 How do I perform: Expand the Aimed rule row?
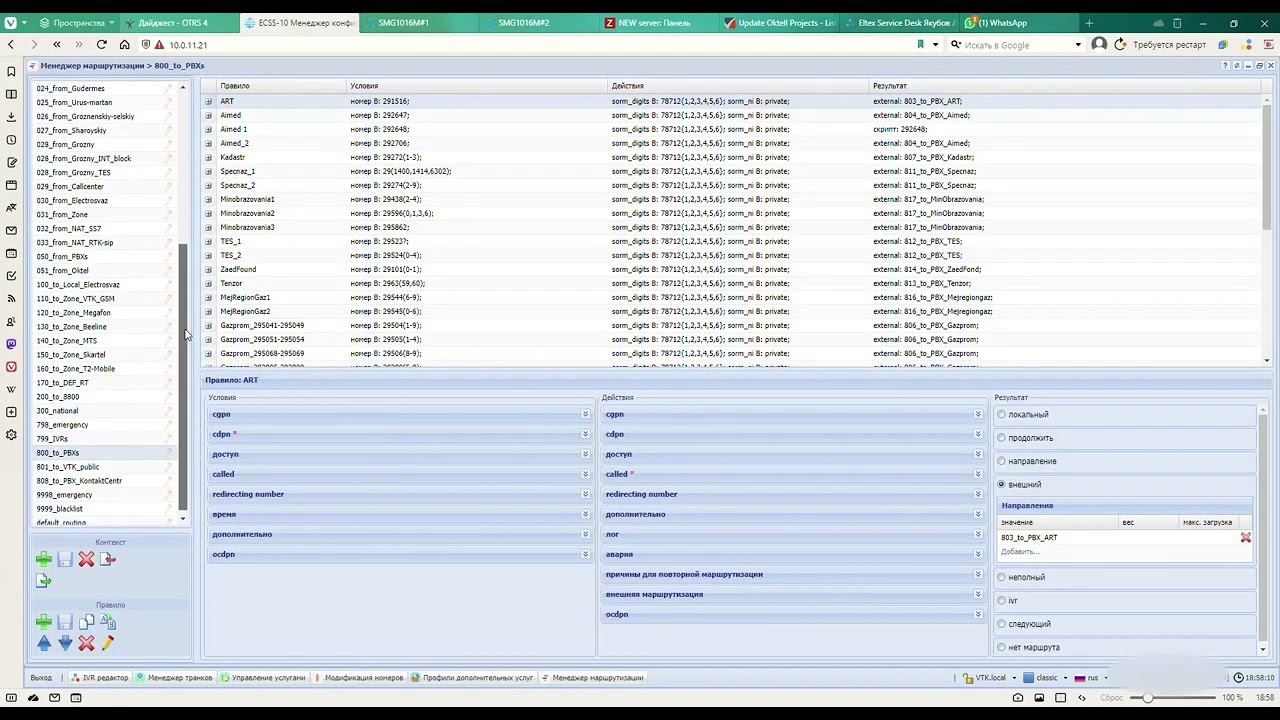point(208,115)
